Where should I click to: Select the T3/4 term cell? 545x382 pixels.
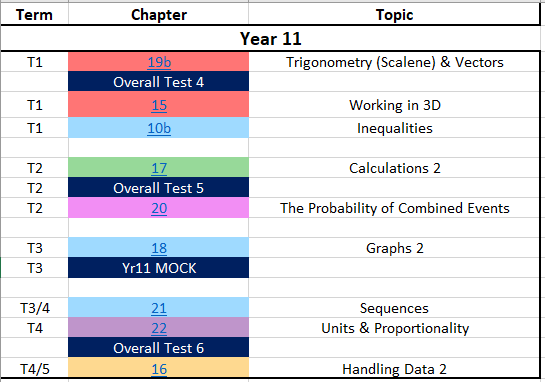click(x=34, y=308)
